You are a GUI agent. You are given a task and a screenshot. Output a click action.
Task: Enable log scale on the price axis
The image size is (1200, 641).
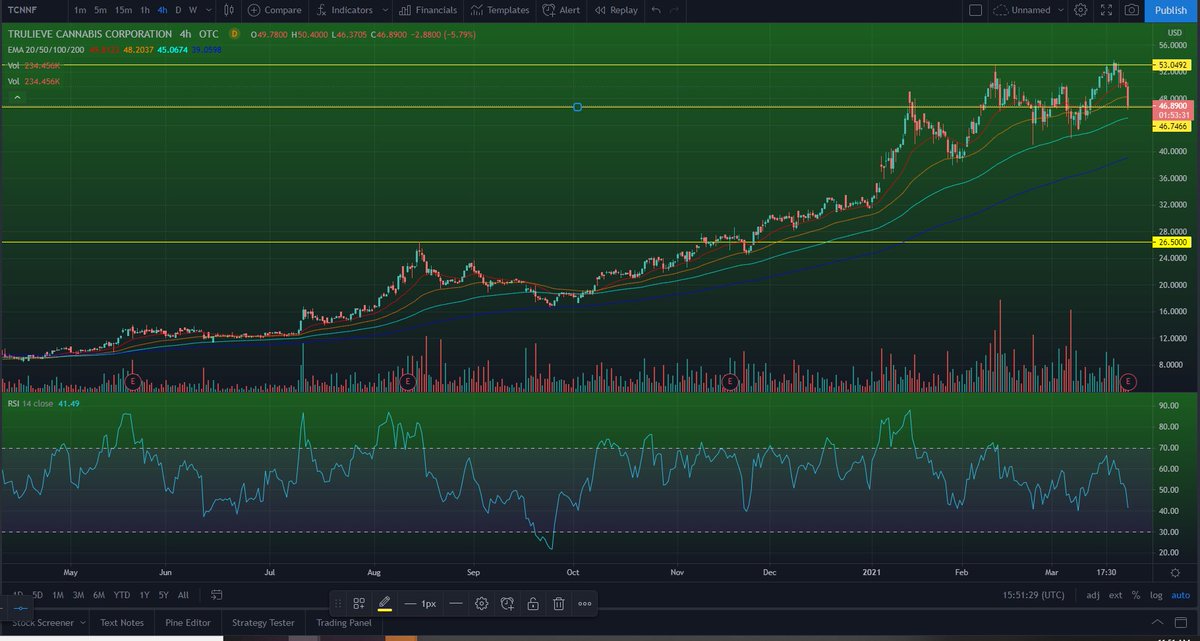click(1155, 595)
